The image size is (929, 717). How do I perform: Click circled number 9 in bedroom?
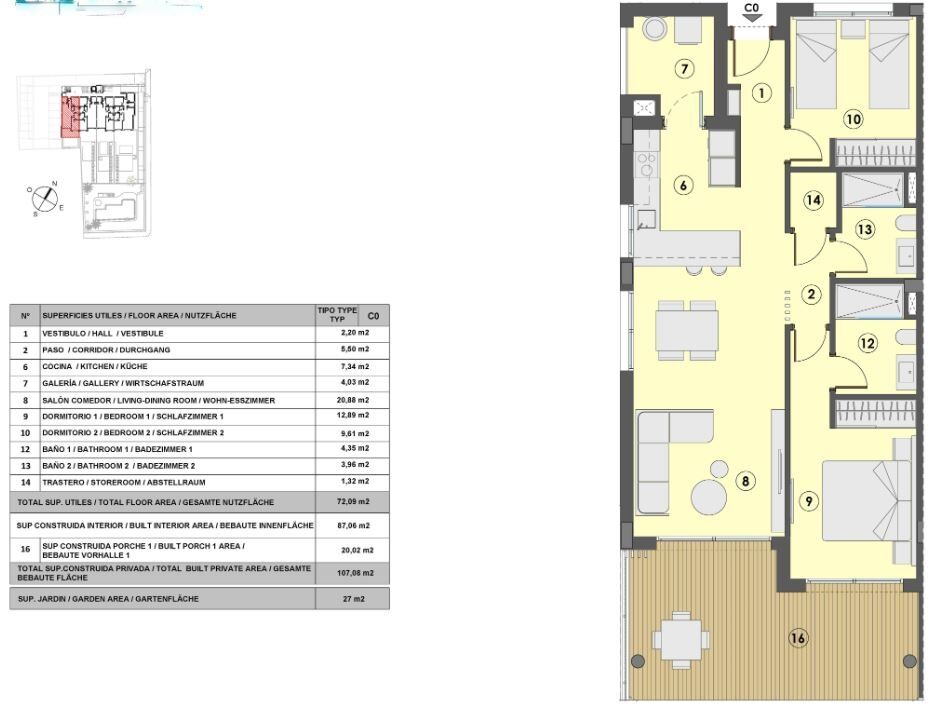(809, 501)
